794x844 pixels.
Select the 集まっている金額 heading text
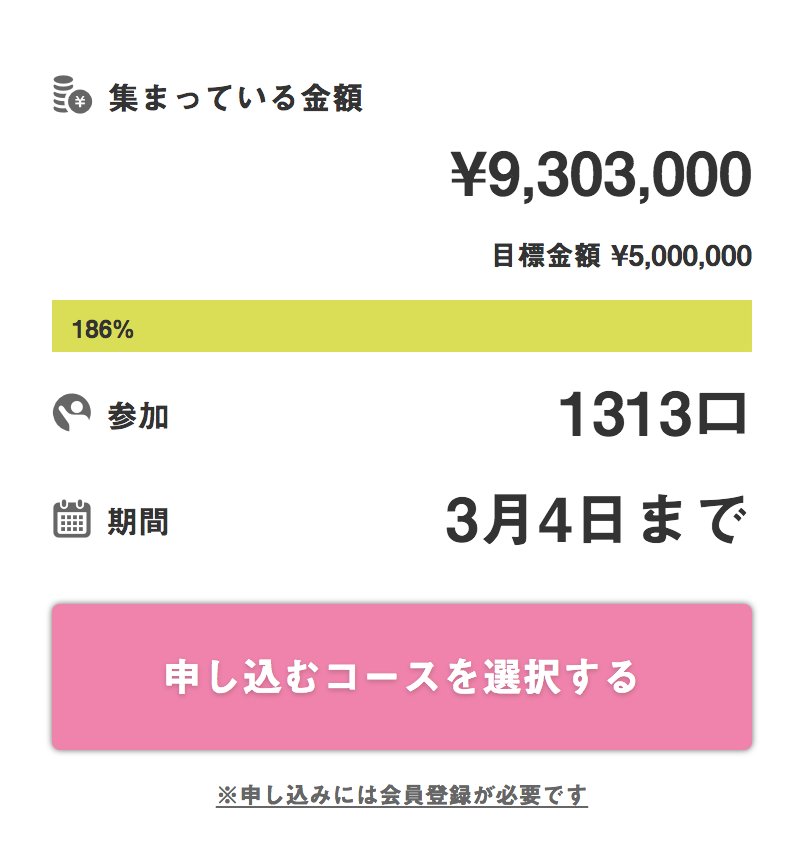(235, 99)
